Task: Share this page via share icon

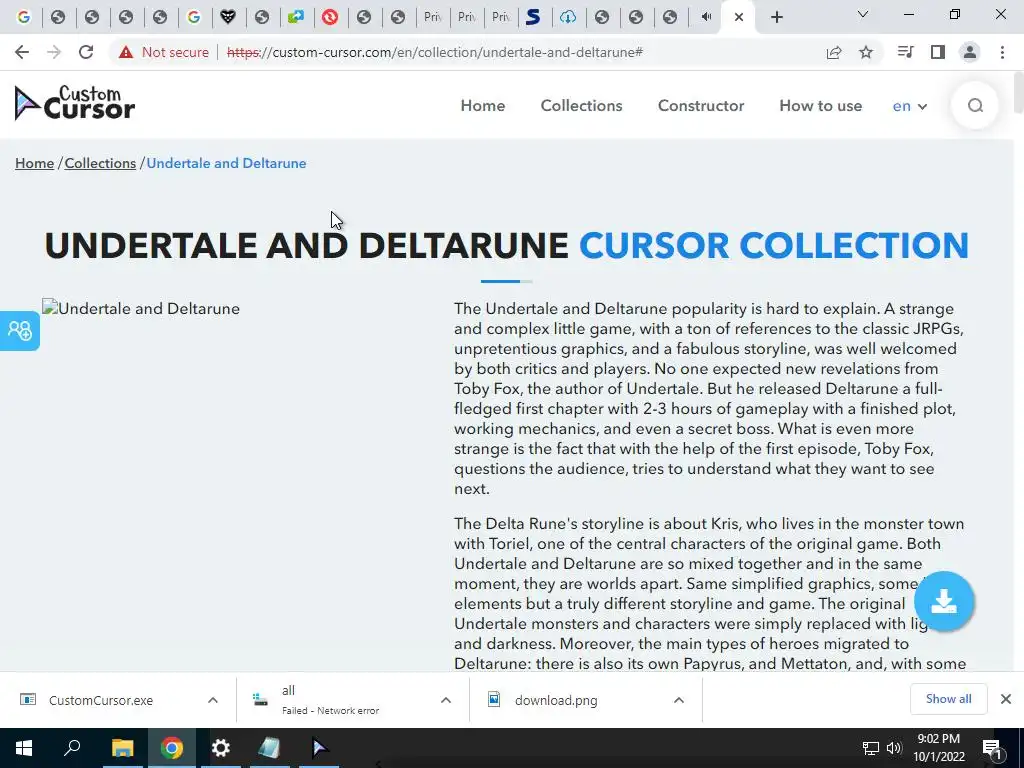Action: pyautogui.click(x=834, y=52)
